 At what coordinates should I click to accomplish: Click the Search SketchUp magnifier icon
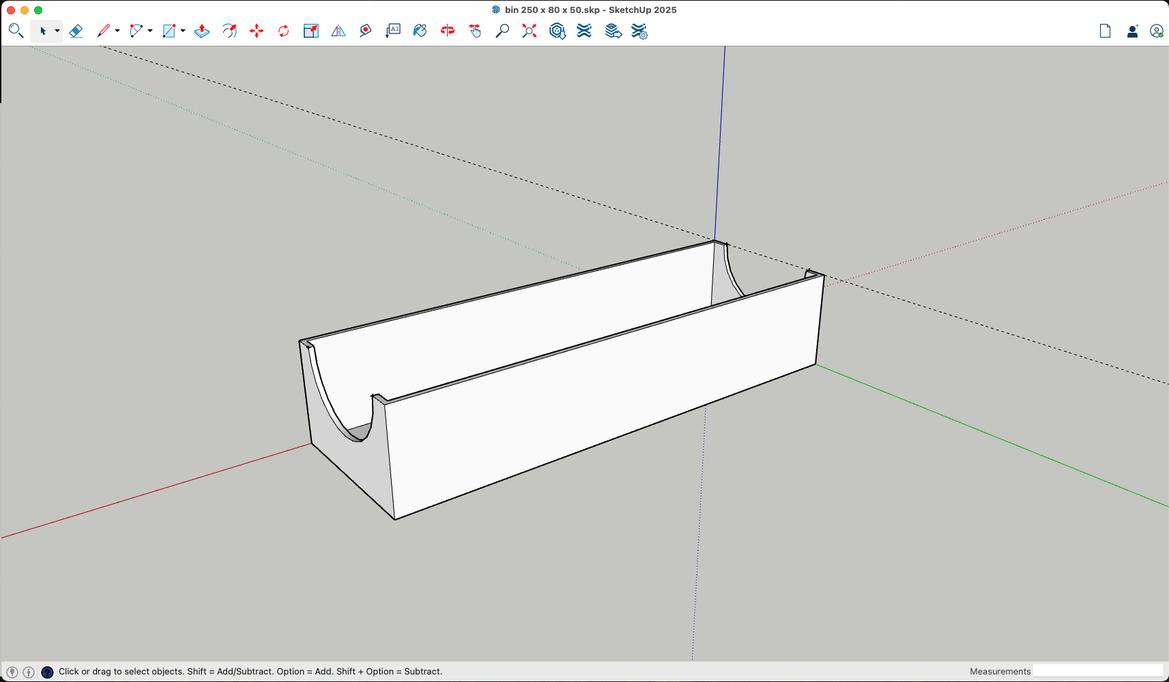[x=16, y=31]
